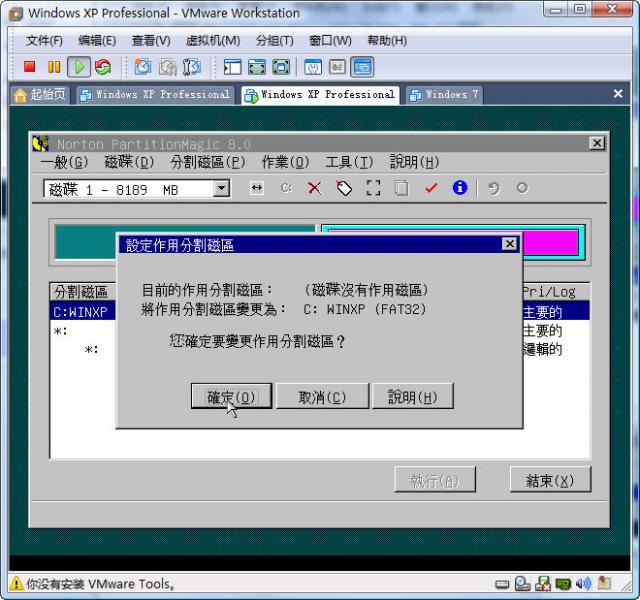Confirm with the 確定(O) button
Screen dimensions: 640x600
click(x=231, y=396)
